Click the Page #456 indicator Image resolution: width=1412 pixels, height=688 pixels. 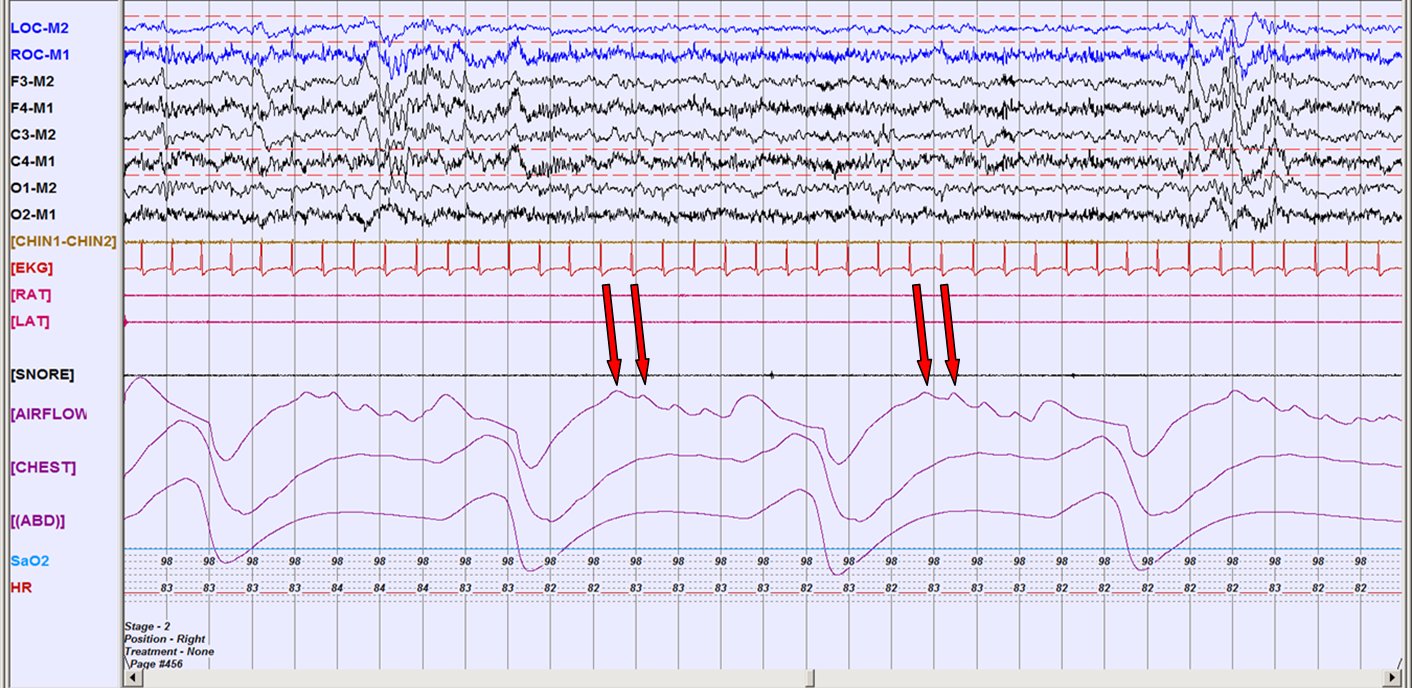point(156,663)
